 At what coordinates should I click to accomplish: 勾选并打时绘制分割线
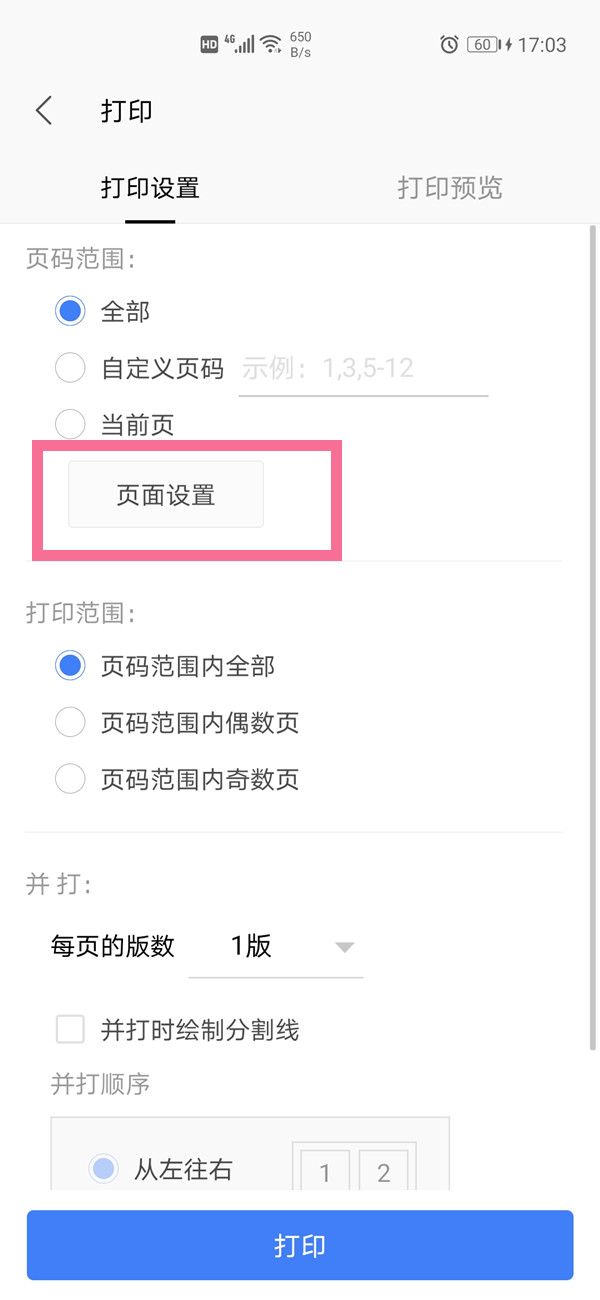70,1030
